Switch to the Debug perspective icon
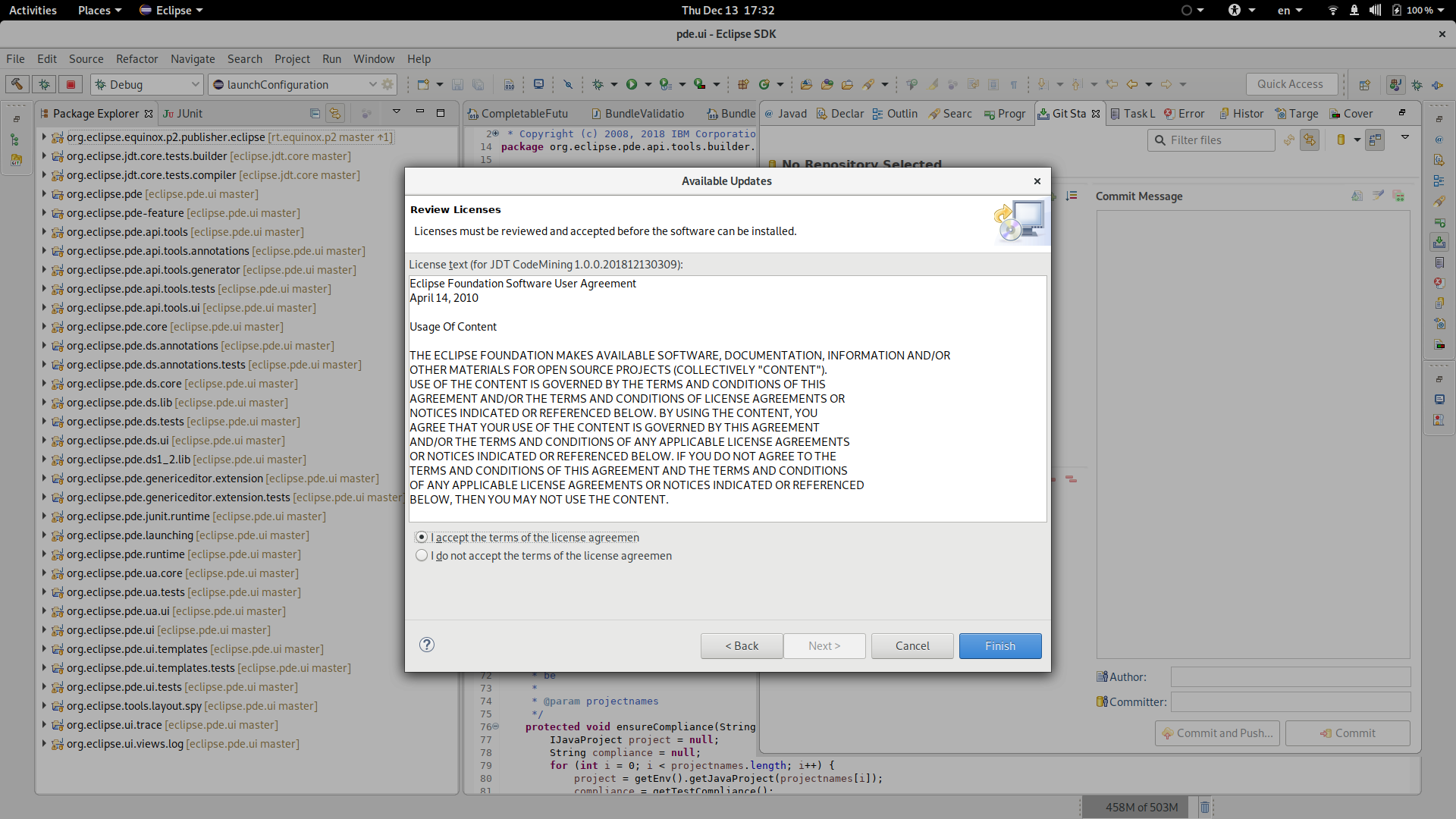The height and width of the screenshot is (819, 1456). (1417, 84)
